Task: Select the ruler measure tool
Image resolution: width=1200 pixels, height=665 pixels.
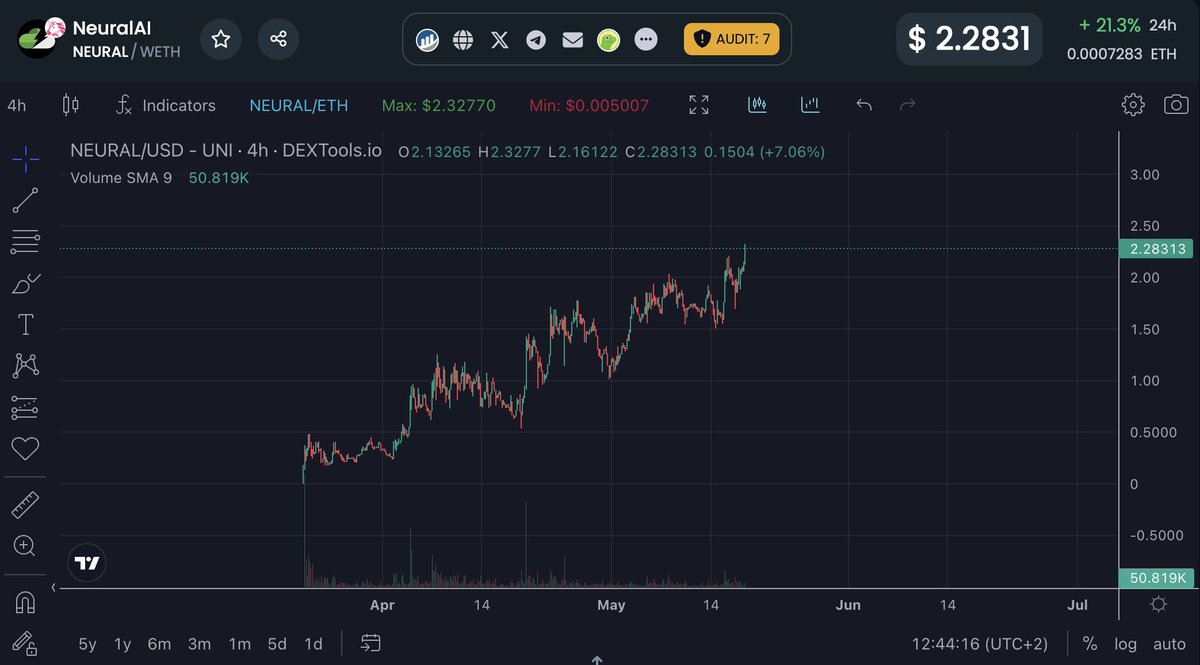Action: click(x=26, y=505)
